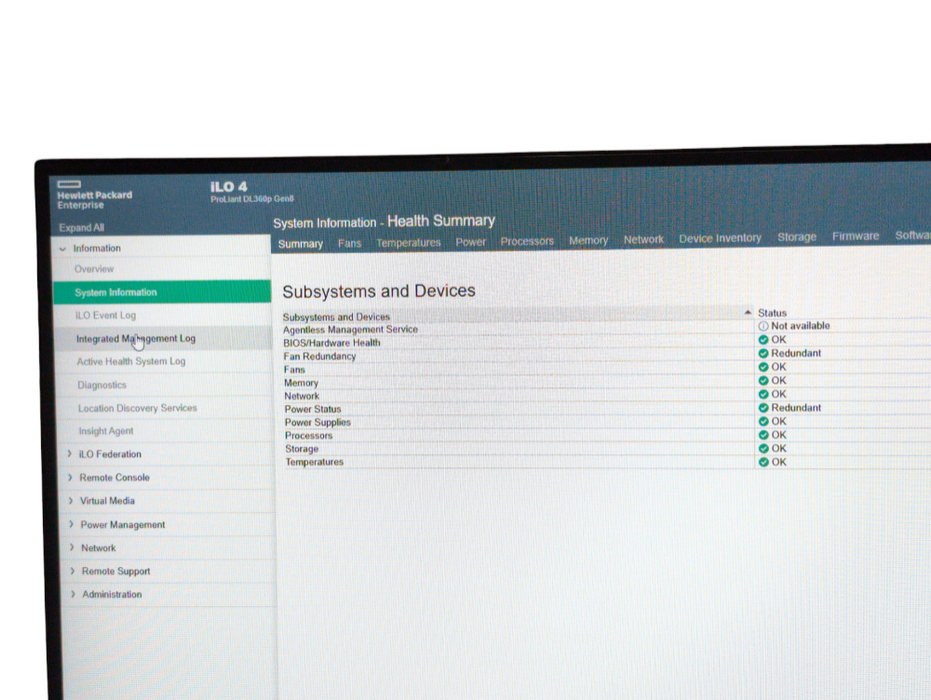Image resolution: width=931 pixels, height=700 pixels.
Task: Click the Fans row OK status icon
Action: tap(764, 367)
